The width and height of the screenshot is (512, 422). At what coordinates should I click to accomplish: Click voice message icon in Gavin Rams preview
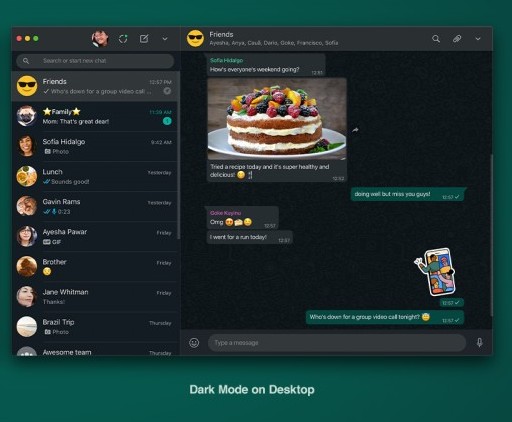coord(54,211)
